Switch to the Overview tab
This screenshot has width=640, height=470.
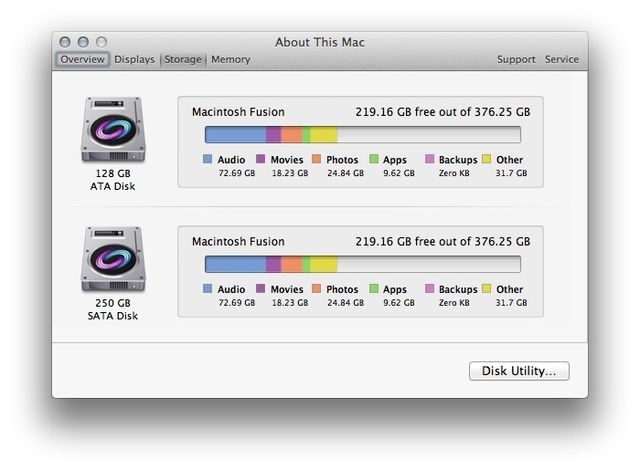[82, 59]
